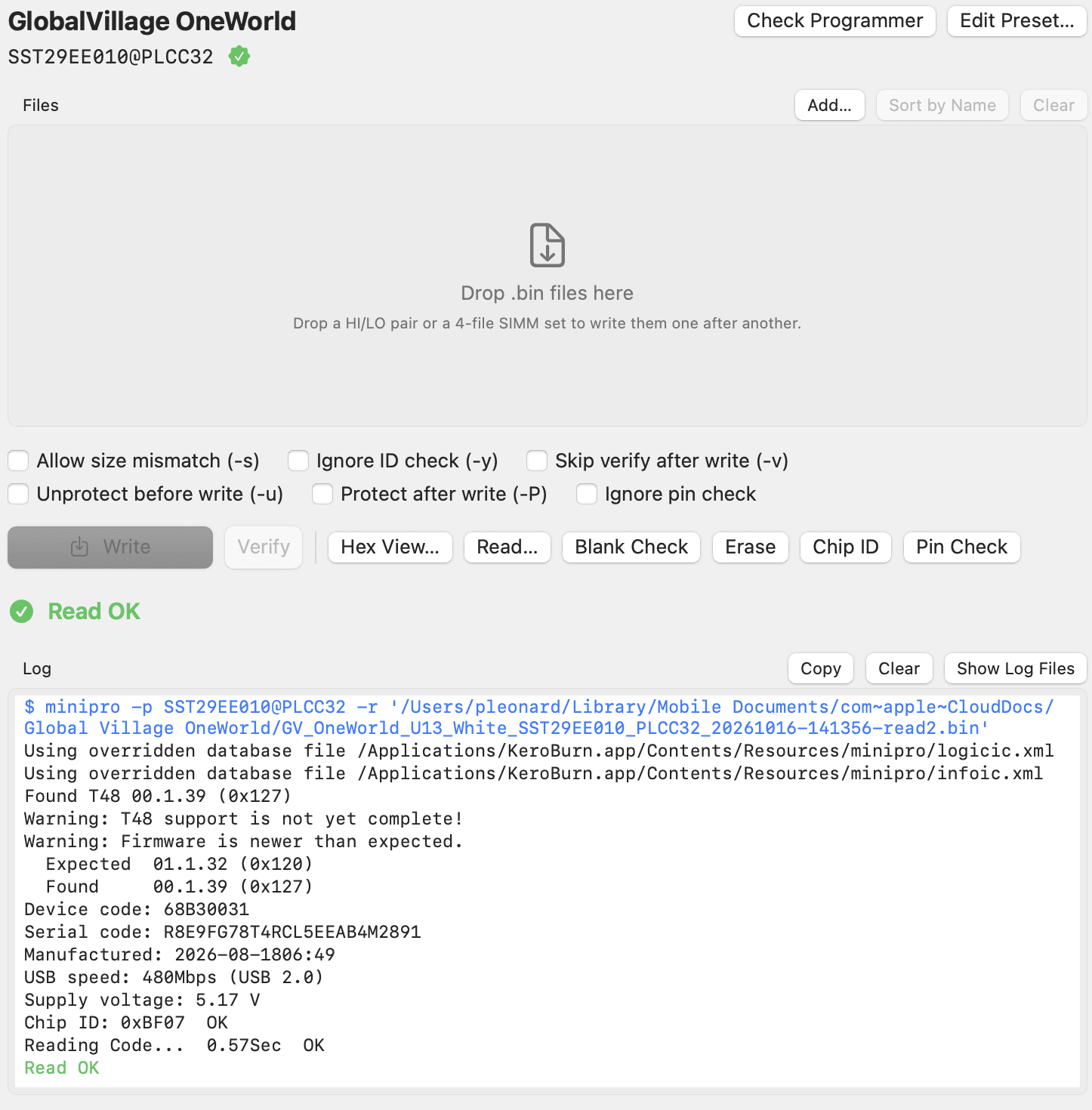Click the 'Manufactured: 2026-08-1806:49' log line

coord(180,954)
